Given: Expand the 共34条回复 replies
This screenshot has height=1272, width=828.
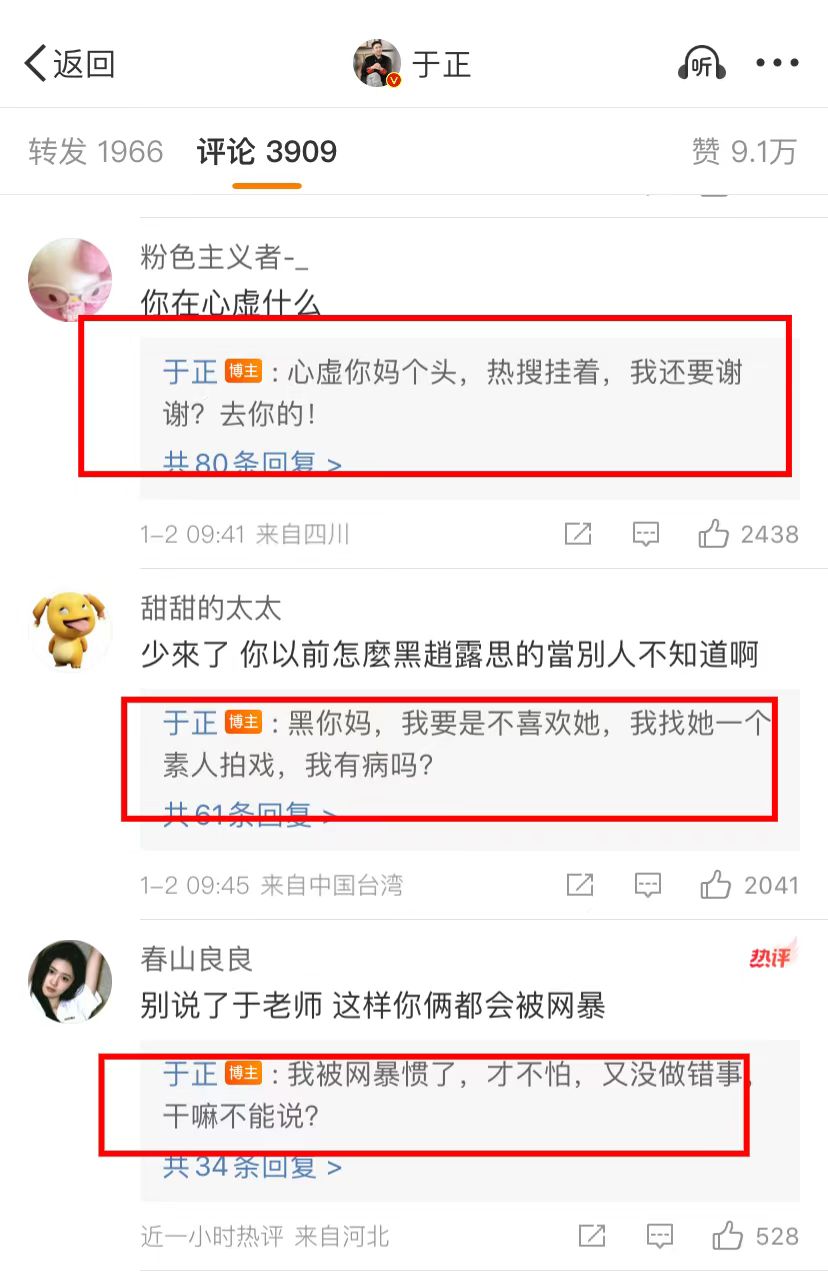Looking at the screenshot, I should (x=252, y=1167).
